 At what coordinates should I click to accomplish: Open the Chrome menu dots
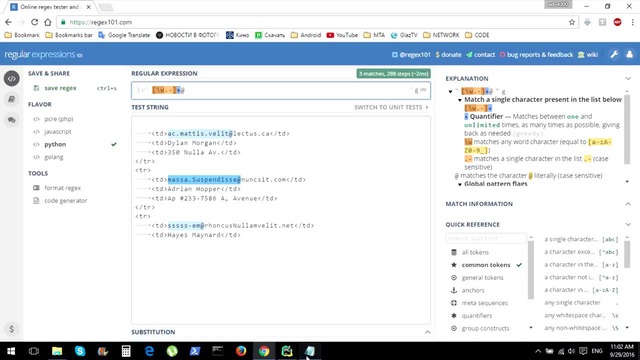pos(632,22)
